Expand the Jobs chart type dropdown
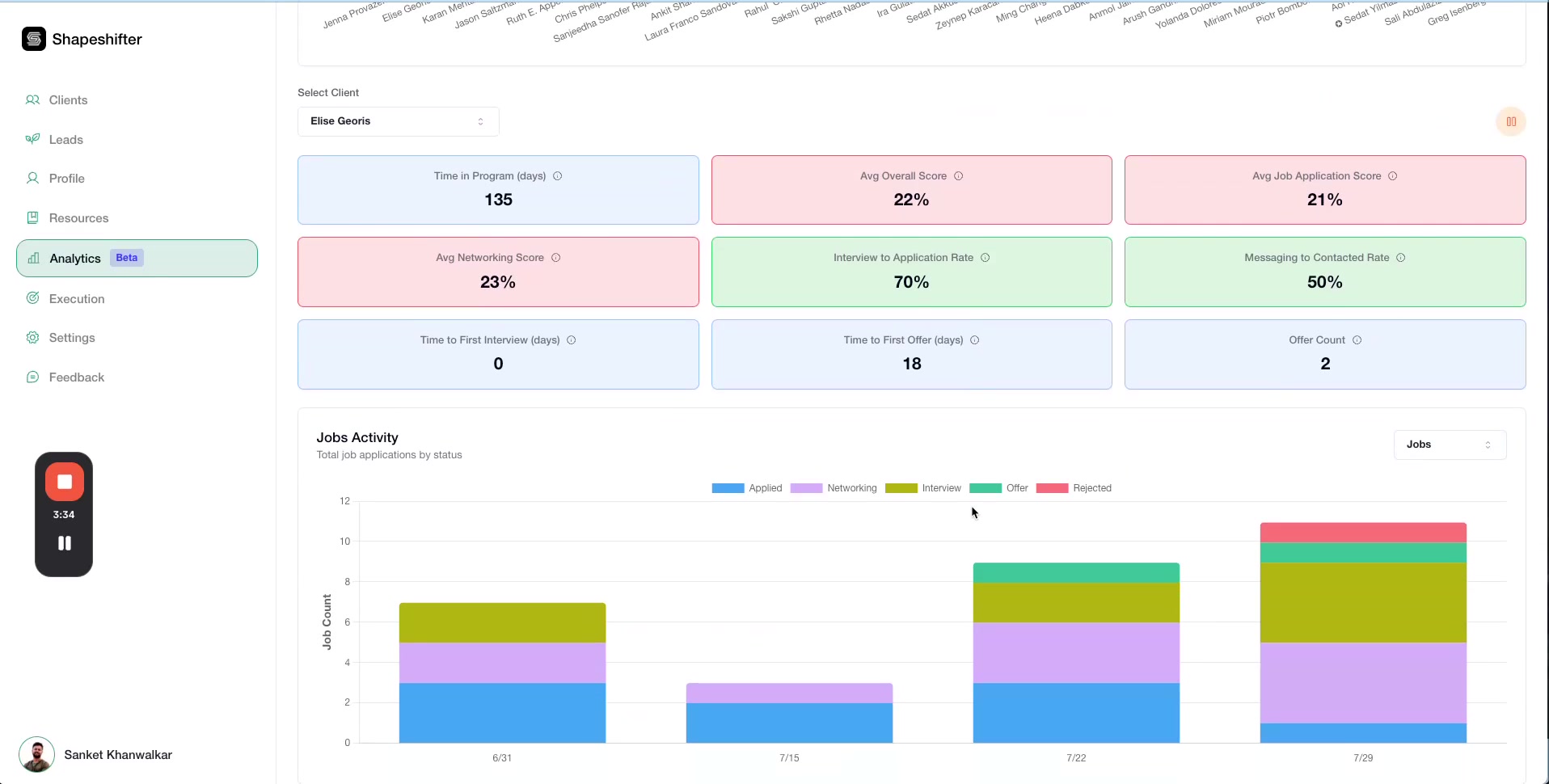This screenshot has height=784, width=1549. coord(1449,445)
